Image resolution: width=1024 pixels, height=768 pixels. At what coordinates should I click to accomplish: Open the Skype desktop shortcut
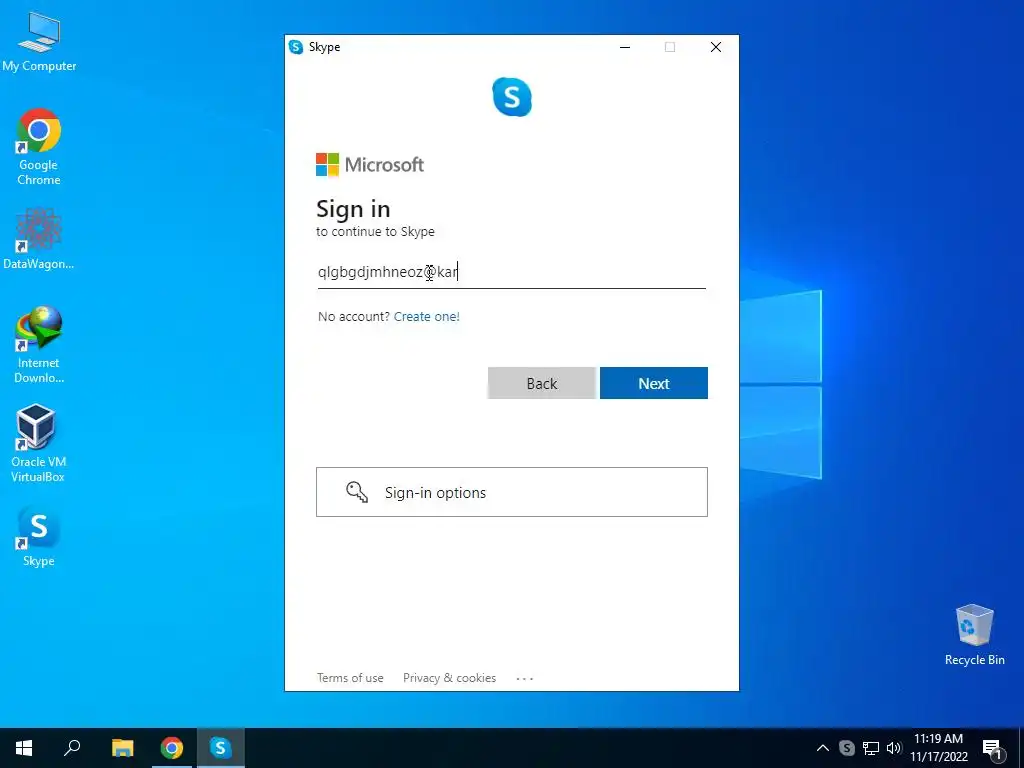[x=39, y=536]
